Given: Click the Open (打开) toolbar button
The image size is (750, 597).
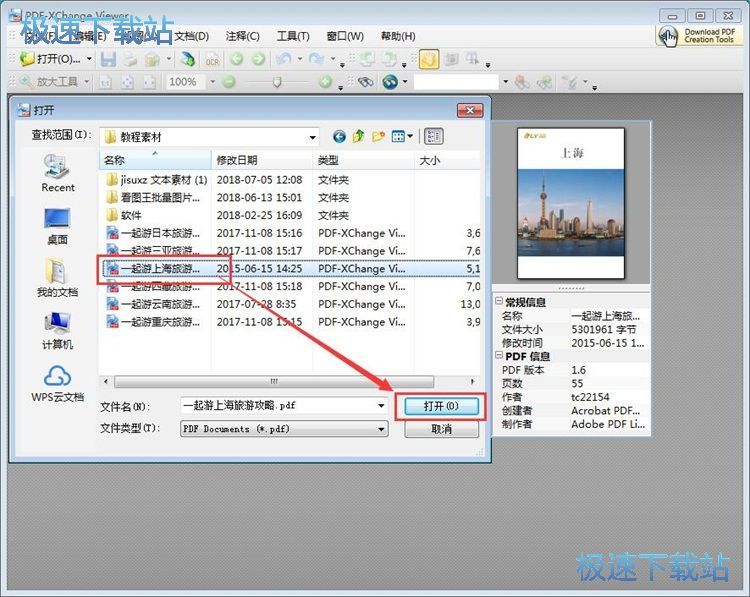Looking at the screenshot, I should pyautogui.click(x=50, y=59).
